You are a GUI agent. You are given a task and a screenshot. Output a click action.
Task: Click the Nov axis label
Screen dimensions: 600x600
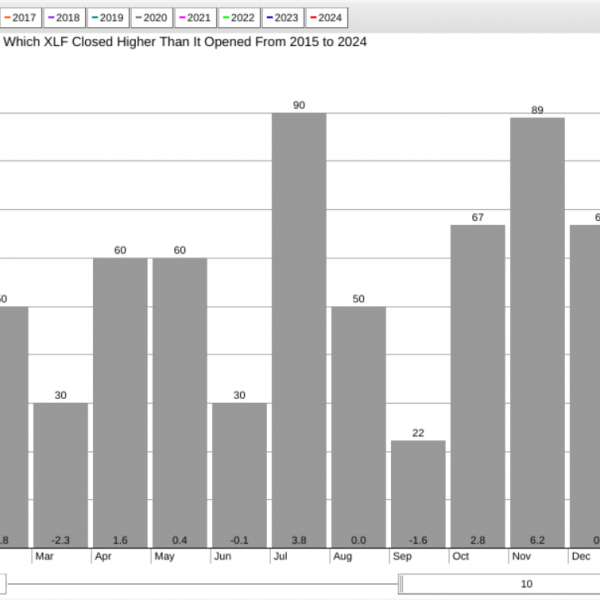coord(521,556)
